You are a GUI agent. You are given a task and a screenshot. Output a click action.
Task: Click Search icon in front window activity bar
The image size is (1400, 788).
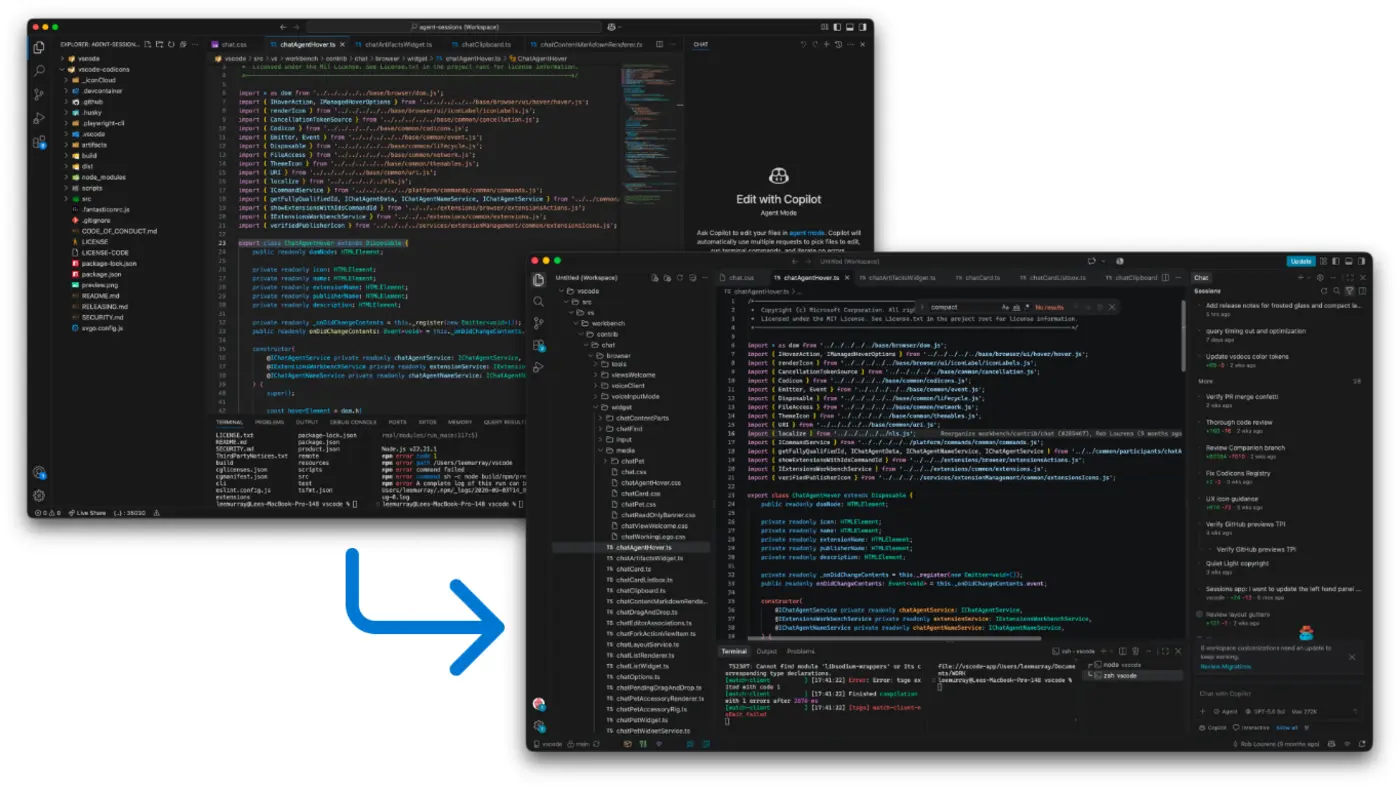pos(539,302)
